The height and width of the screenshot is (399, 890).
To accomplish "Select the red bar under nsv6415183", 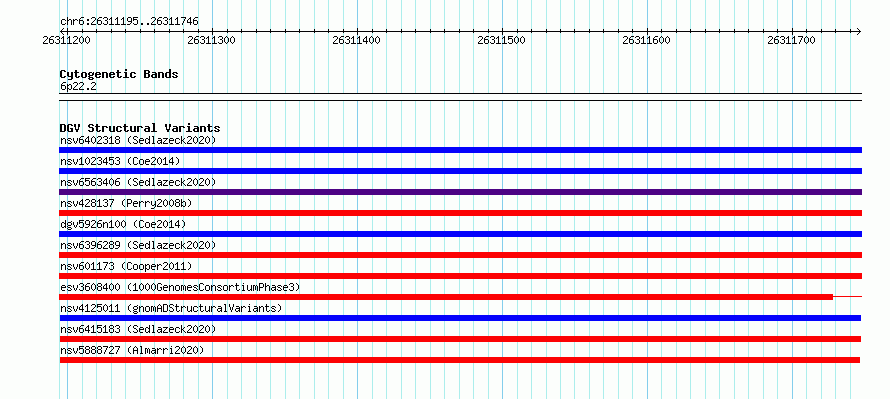I will pyautogui.click(x=460, y=339).
